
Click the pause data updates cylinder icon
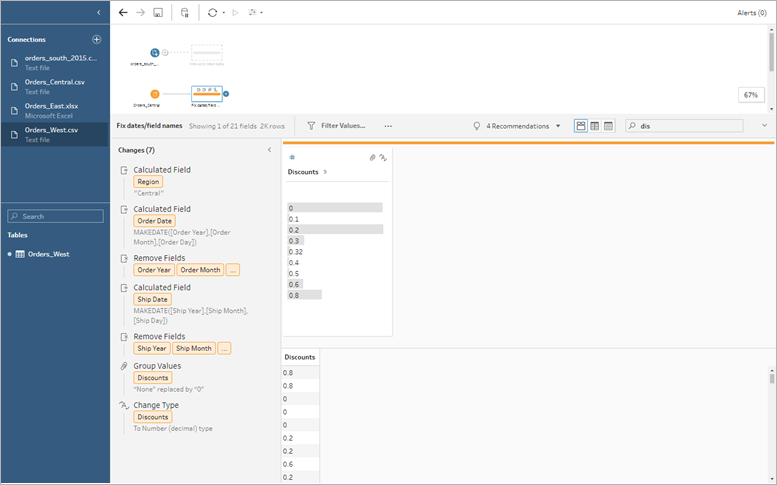(184, 13)
